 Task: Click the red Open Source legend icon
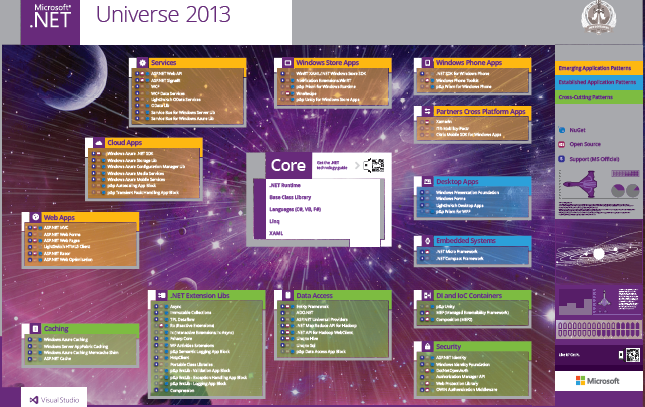[562, 144]
